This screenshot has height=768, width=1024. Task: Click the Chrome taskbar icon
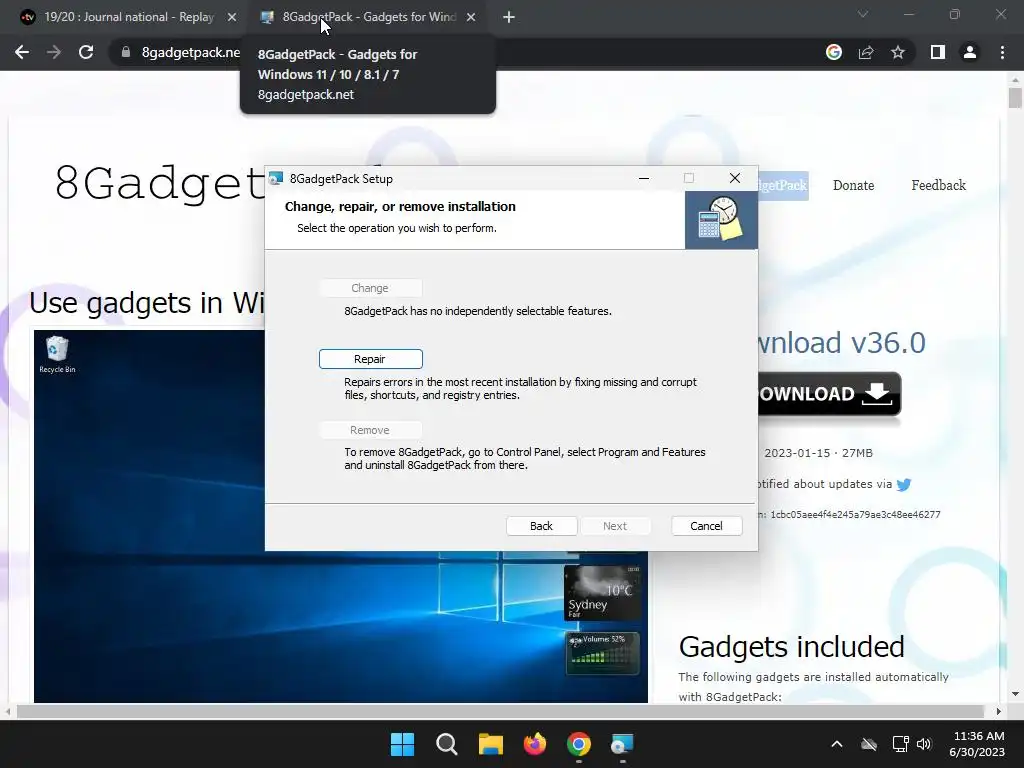(x=579, y=744)
